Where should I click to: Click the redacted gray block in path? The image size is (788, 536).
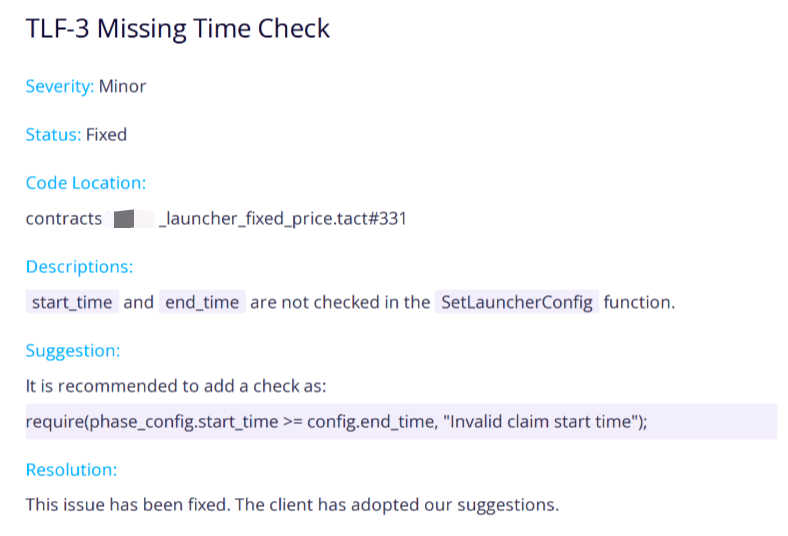point(125,218)
